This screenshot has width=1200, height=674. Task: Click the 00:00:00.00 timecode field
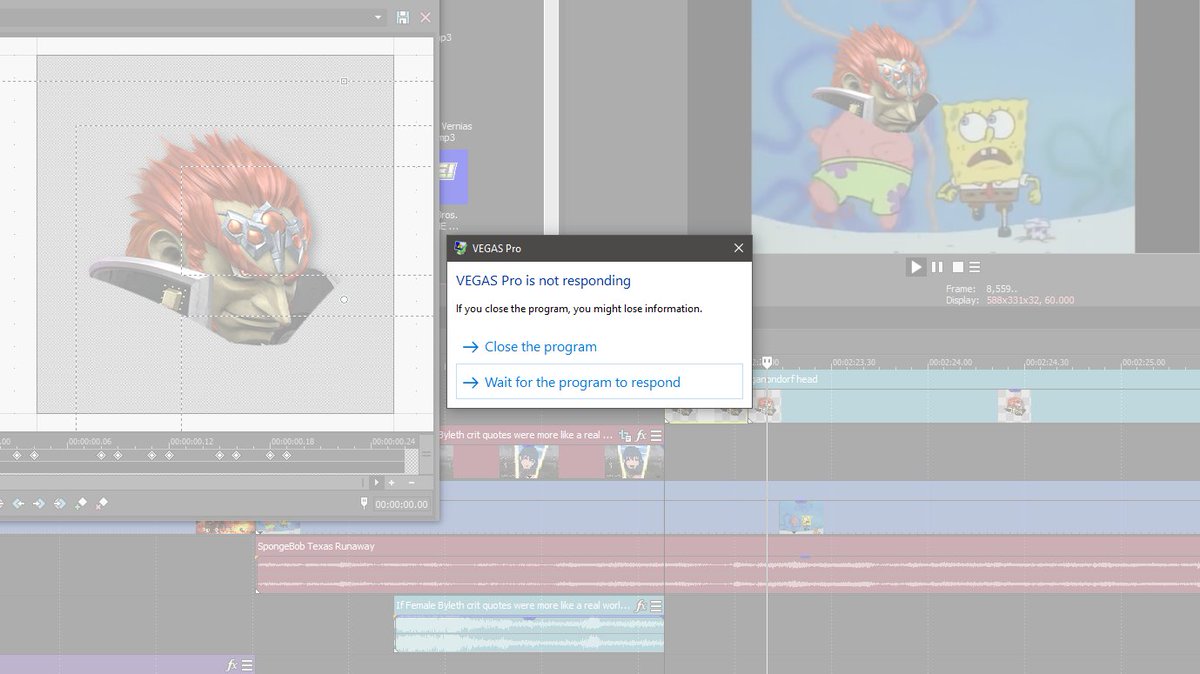[x=401, y=505]
